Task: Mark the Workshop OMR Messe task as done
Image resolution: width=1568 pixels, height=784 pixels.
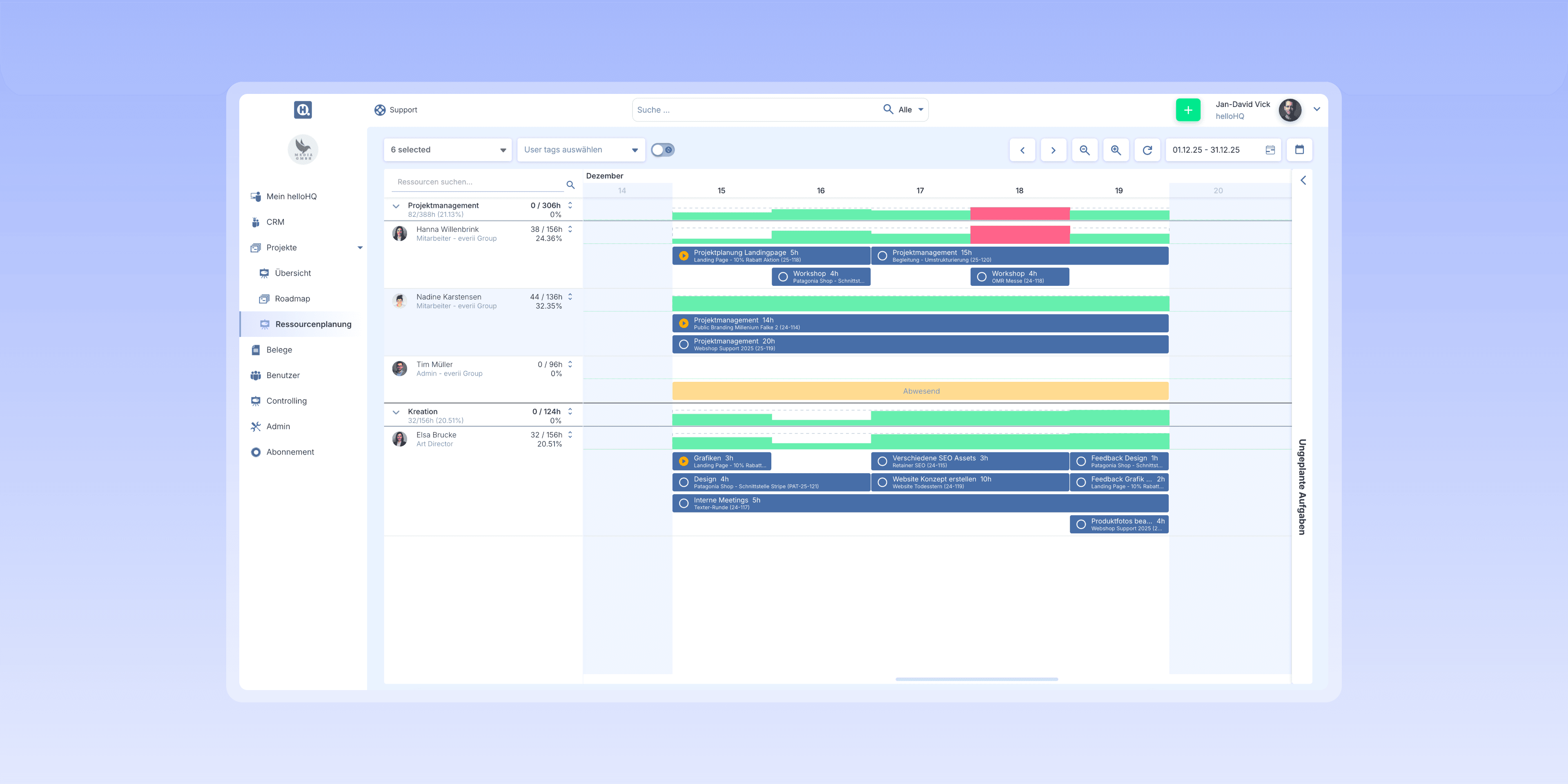Action: (x=981, y=277)
